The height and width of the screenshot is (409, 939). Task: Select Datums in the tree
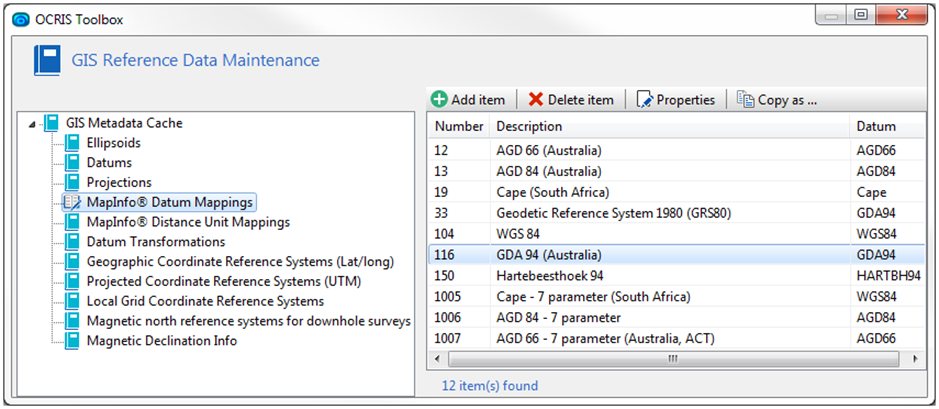[109, 163]
